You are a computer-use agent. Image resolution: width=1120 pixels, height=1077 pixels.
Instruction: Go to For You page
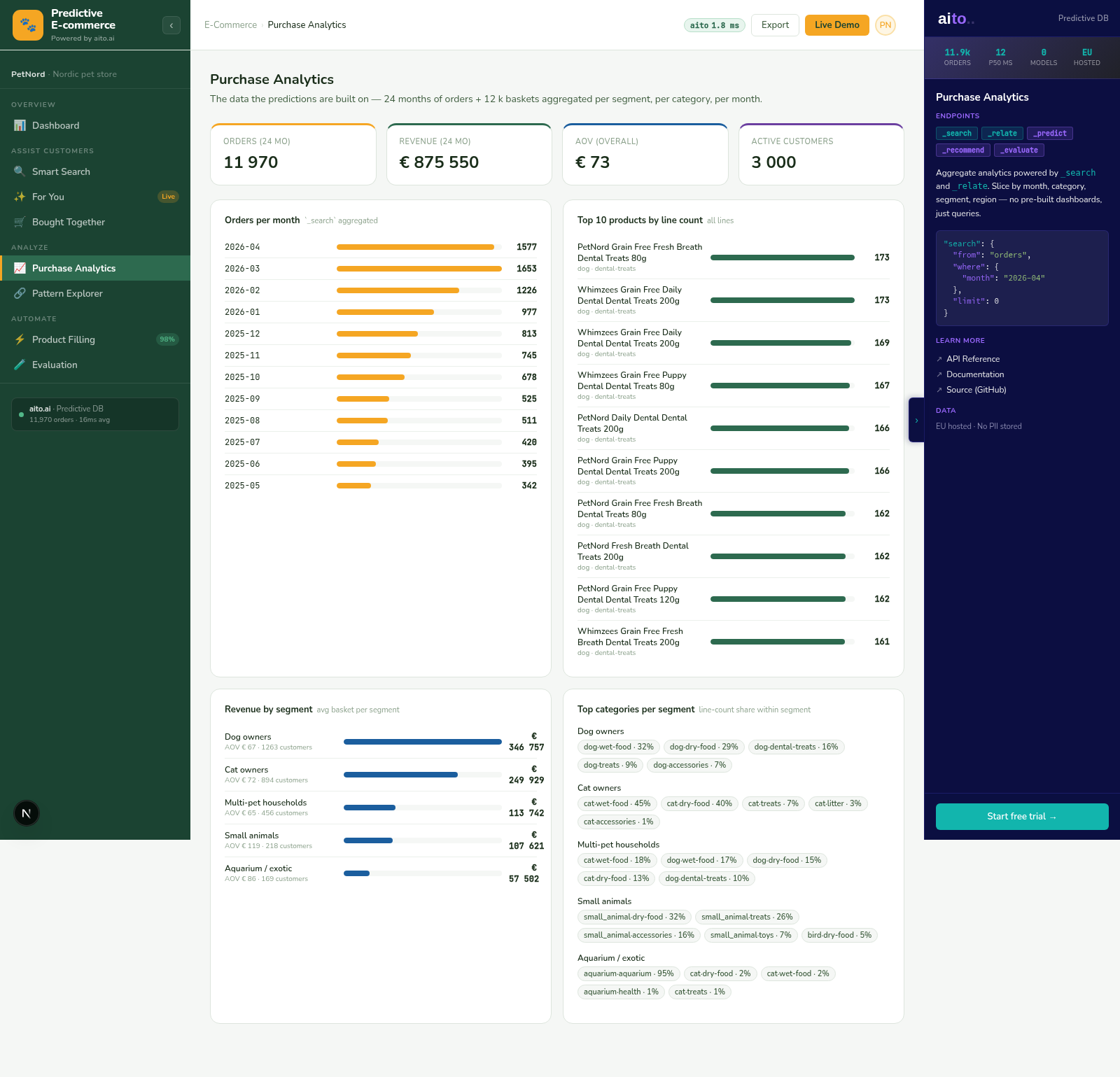(95, 197)
